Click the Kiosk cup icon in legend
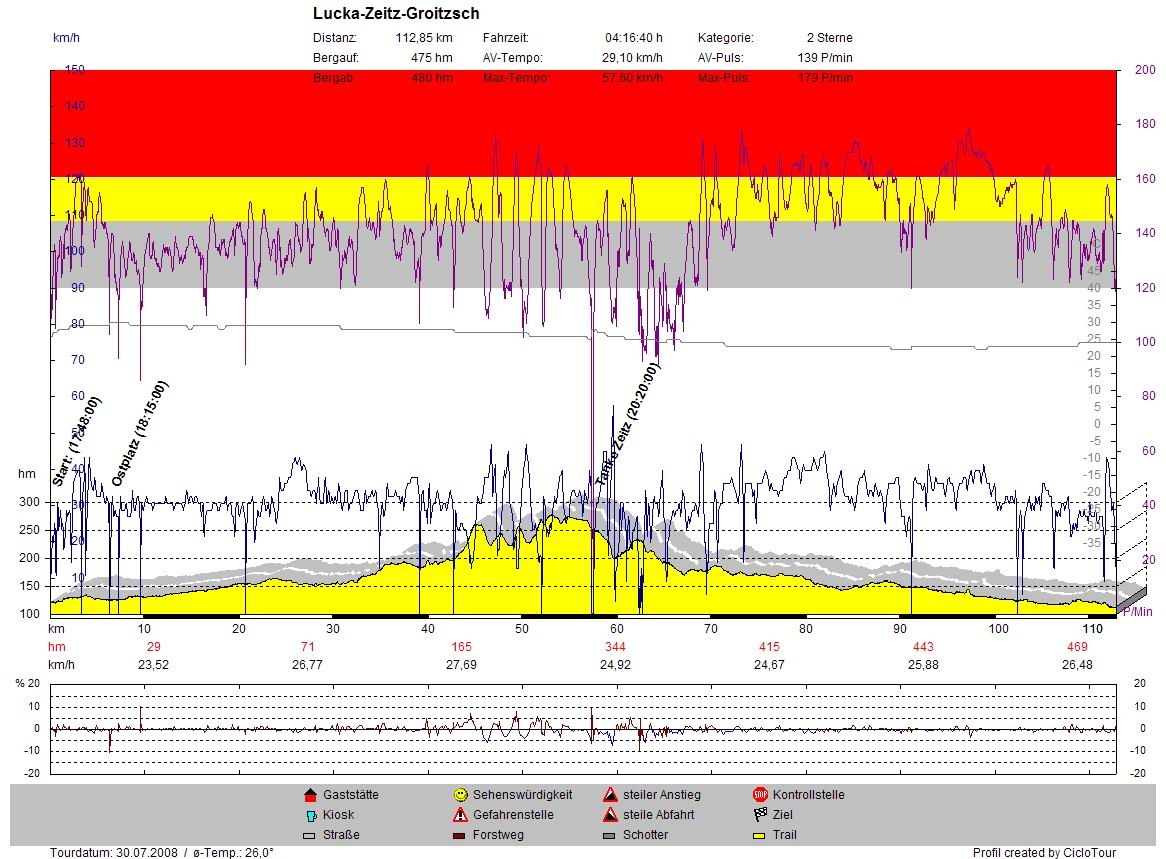 (x=310, y=815)
